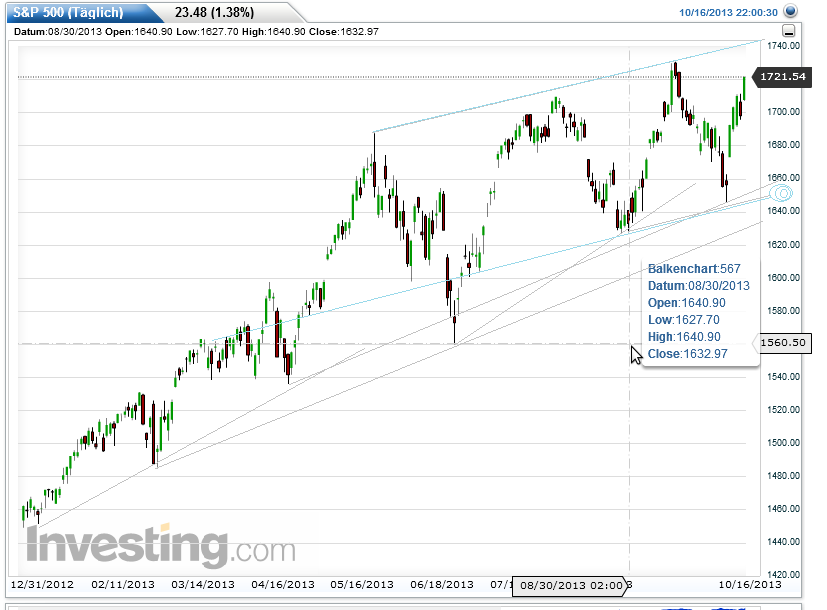This screenshot has height=610, width=827.
Task: Click the 1560.50 crosshair price label
Action: pyautogui.click(x=783, y=343)
